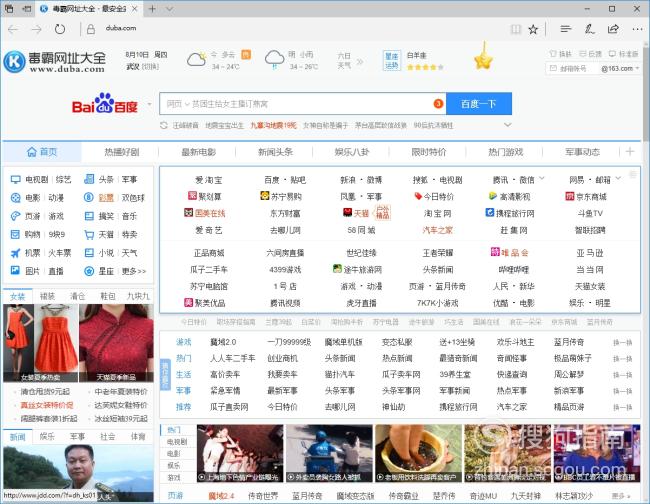Expand the 网易·邮箱 dropdown arrow

pos(618,179)
